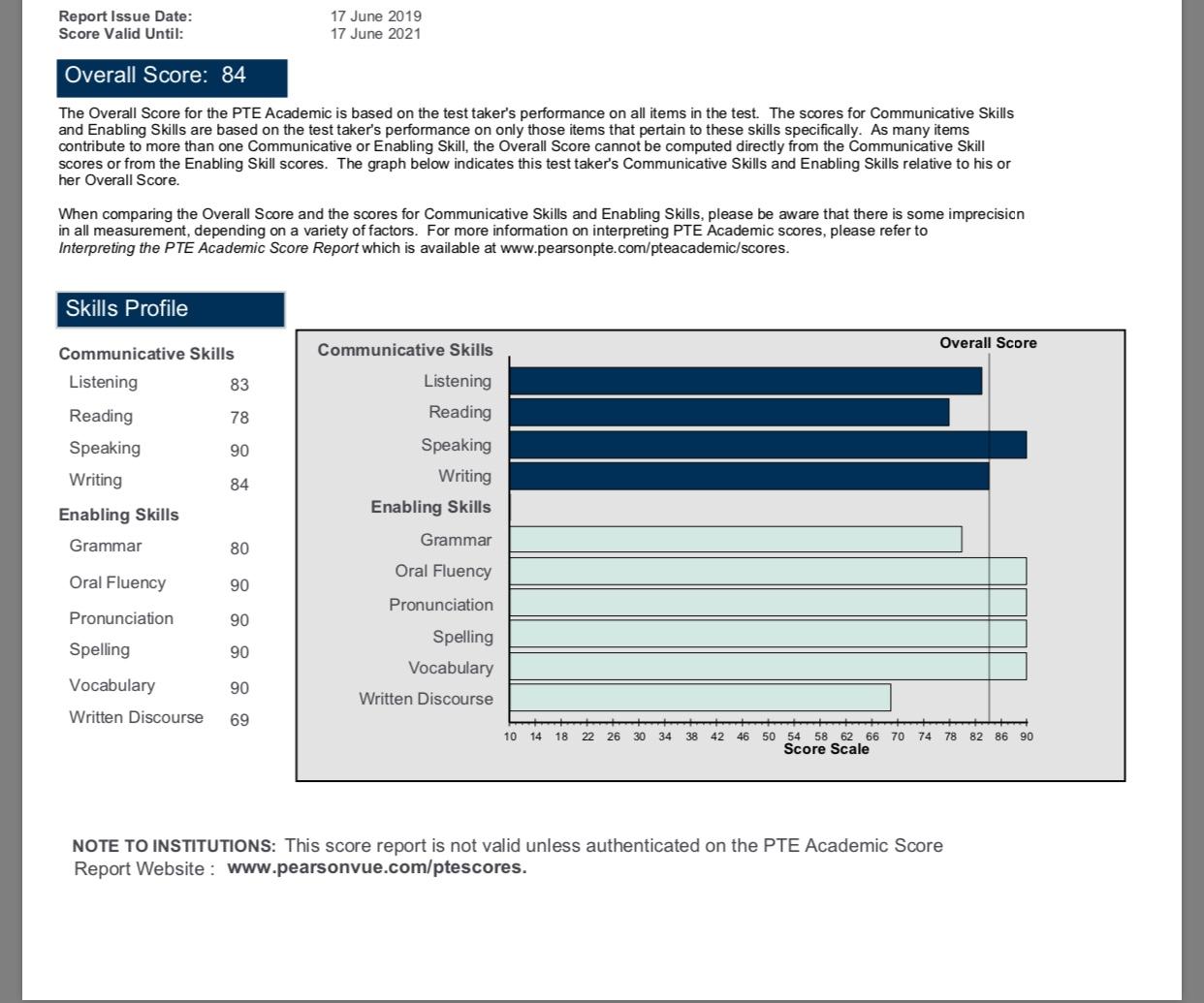Image resolution: width=1204 pixels, height=1003 pixels.
Task: Click the Score Scale axis label
Action: [826, 749]
